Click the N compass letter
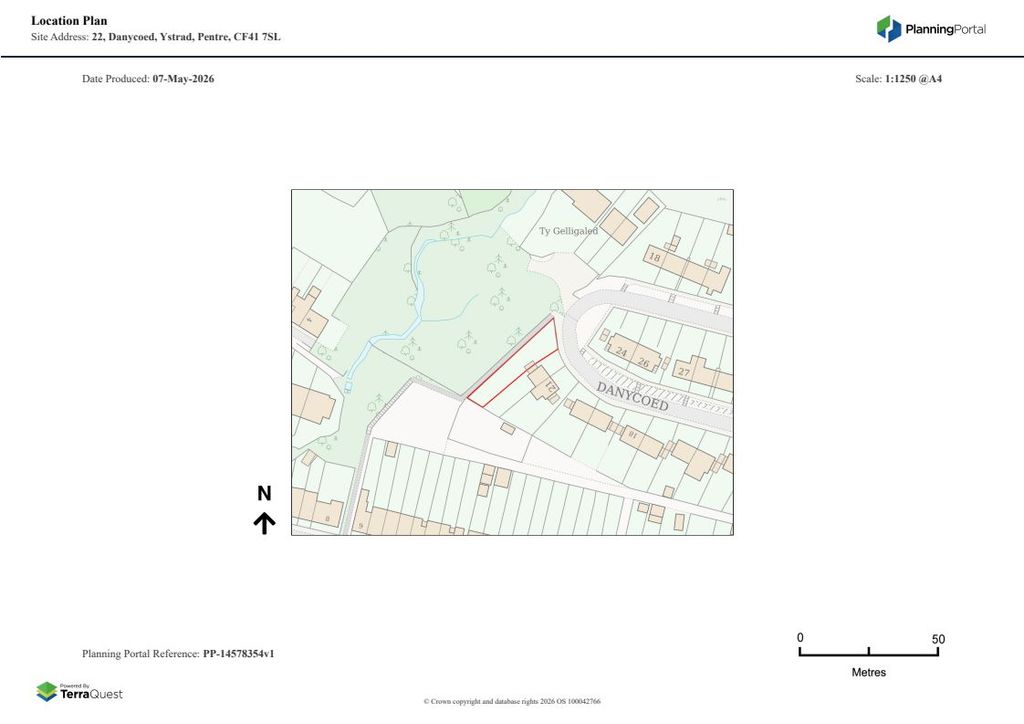Image resolution: width=1024 pixels, height=724 pixels. pyautogui.click(x=264, y=494)
